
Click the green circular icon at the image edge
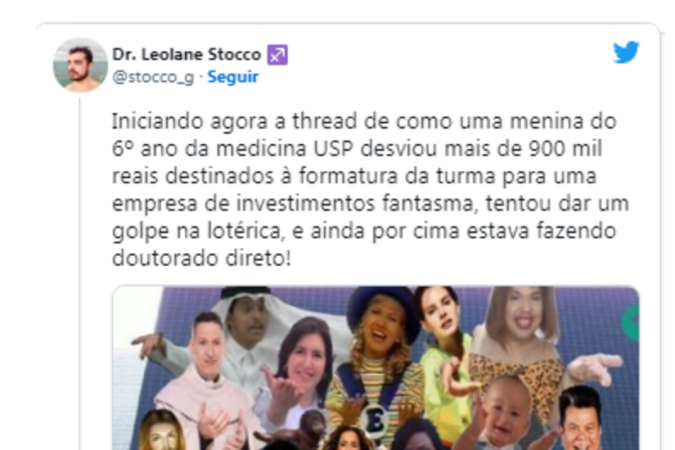point(632,322)
